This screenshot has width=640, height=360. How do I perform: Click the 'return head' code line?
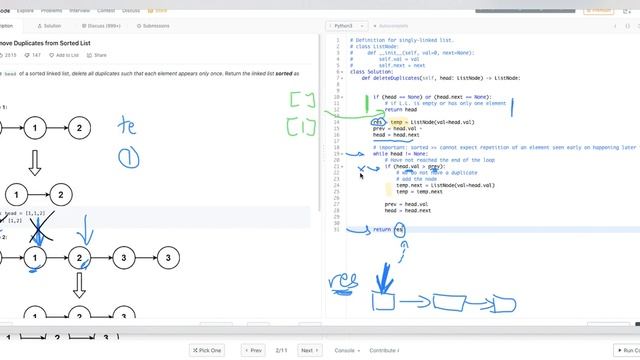click(x=400, y=109)
